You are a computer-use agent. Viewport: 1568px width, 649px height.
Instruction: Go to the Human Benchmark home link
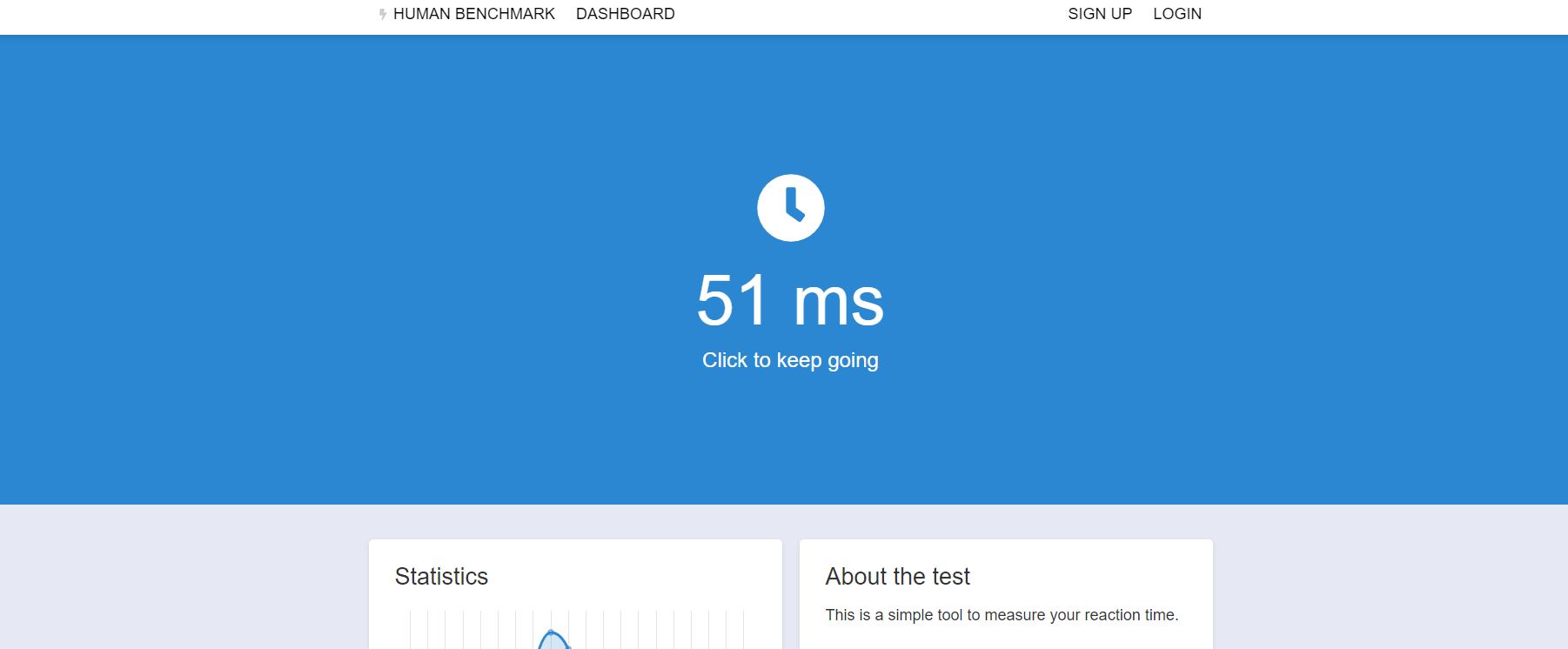pyautogui.click(x=473, y=14)
